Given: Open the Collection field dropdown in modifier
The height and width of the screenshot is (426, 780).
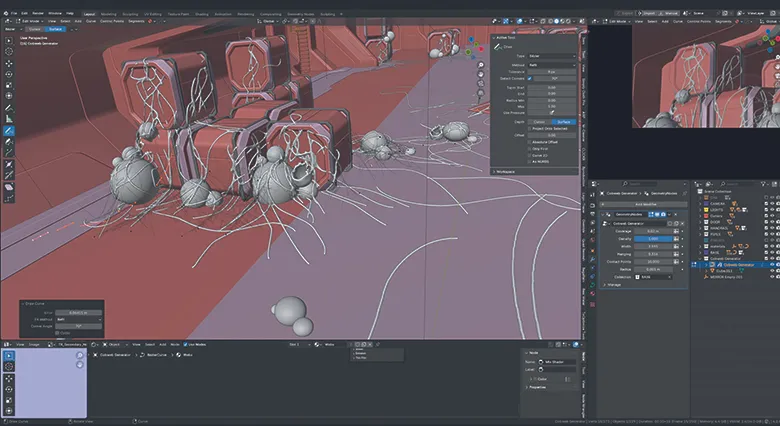Looking at the screenshot, I should [653, 277].
